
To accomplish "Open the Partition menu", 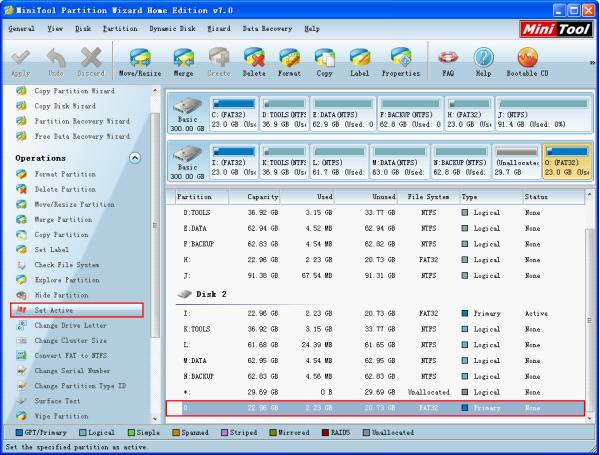I will (x=120, y=29).
